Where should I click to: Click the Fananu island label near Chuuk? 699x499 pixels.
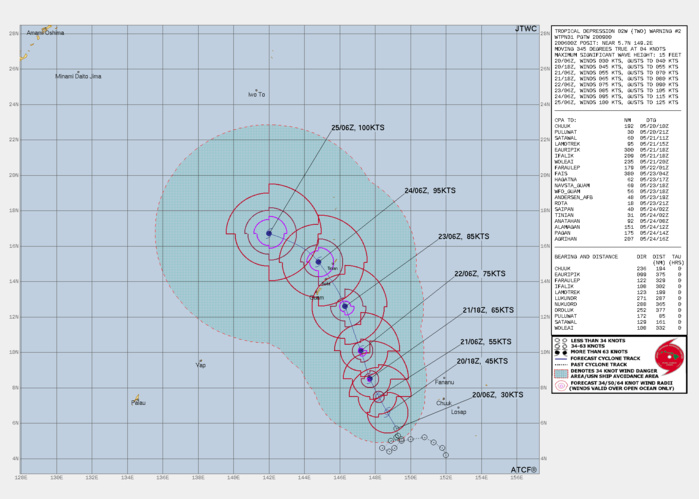(x=445, y=382)
